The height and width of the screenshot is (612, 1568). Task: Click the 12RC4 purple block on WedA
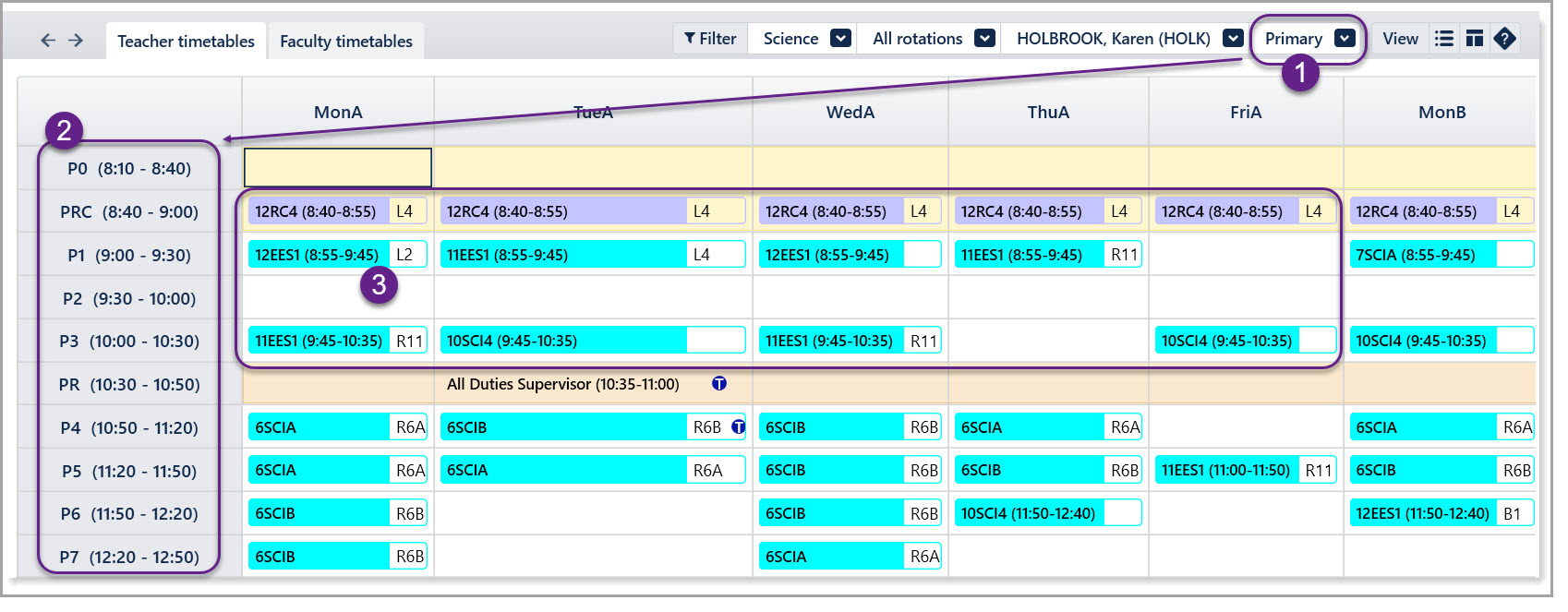pos(826,212)
